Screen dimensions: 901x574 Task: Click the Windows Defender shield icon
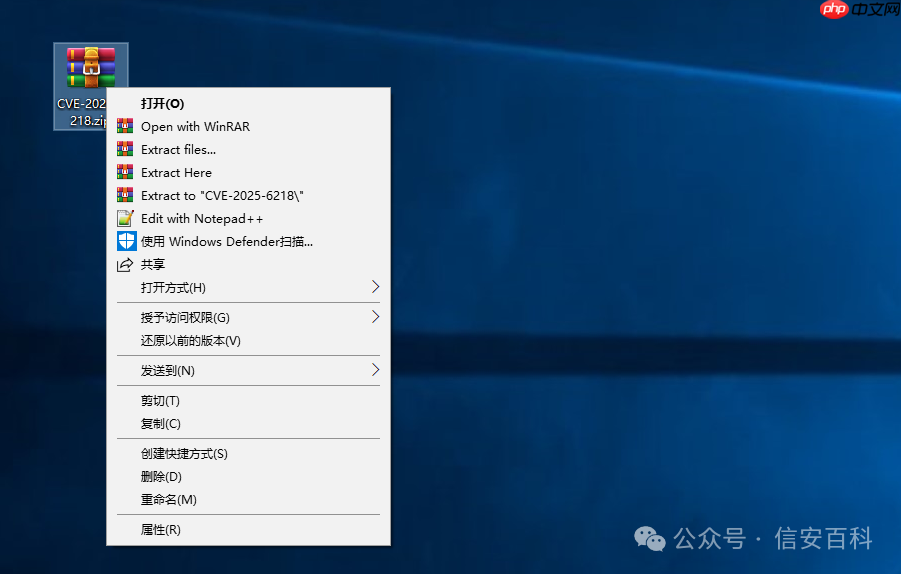(126, 241)
